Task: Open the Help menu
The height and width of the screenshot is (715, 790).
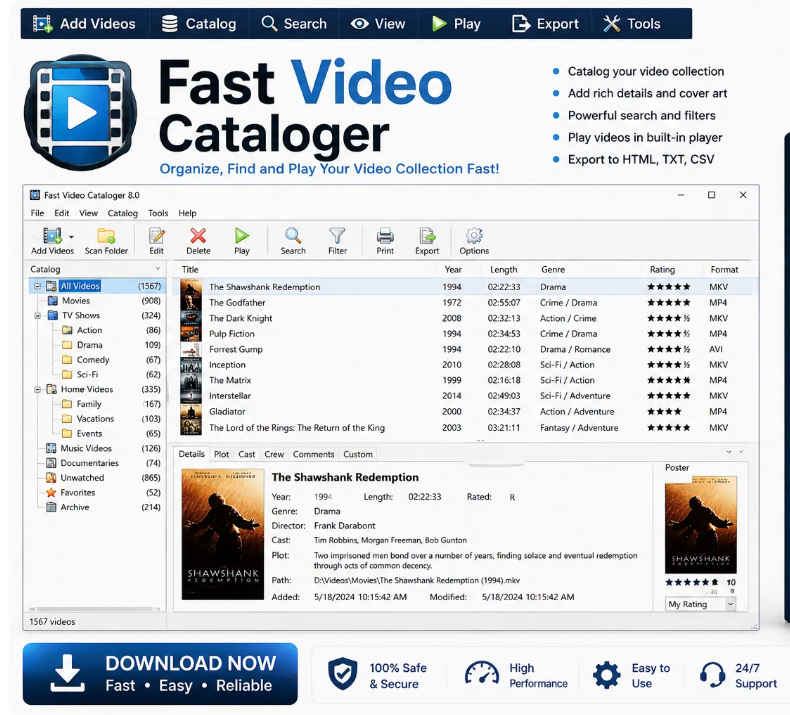Action: 187,213
